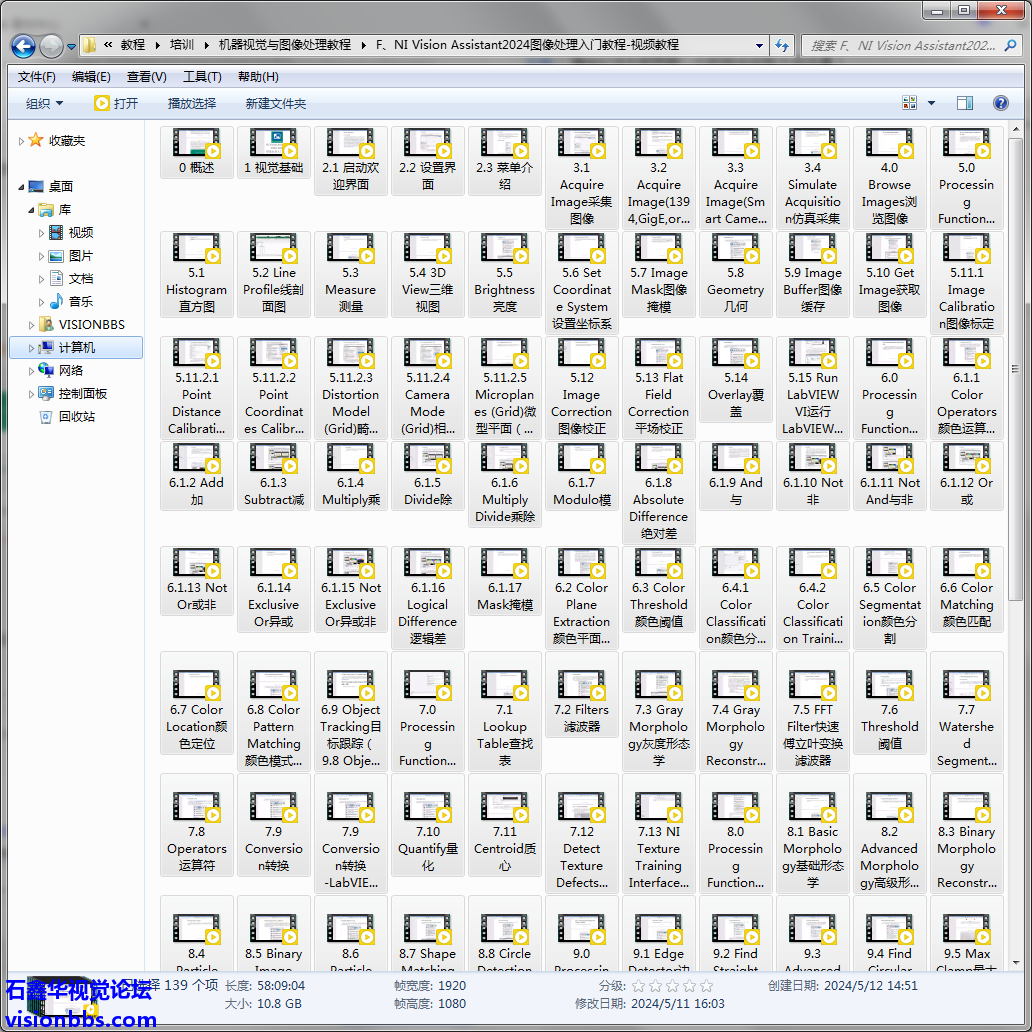Click the magnifier icon in the search box
Image resolution: width=1032 pixels, height=1032 pixels.
point(1010,45)
